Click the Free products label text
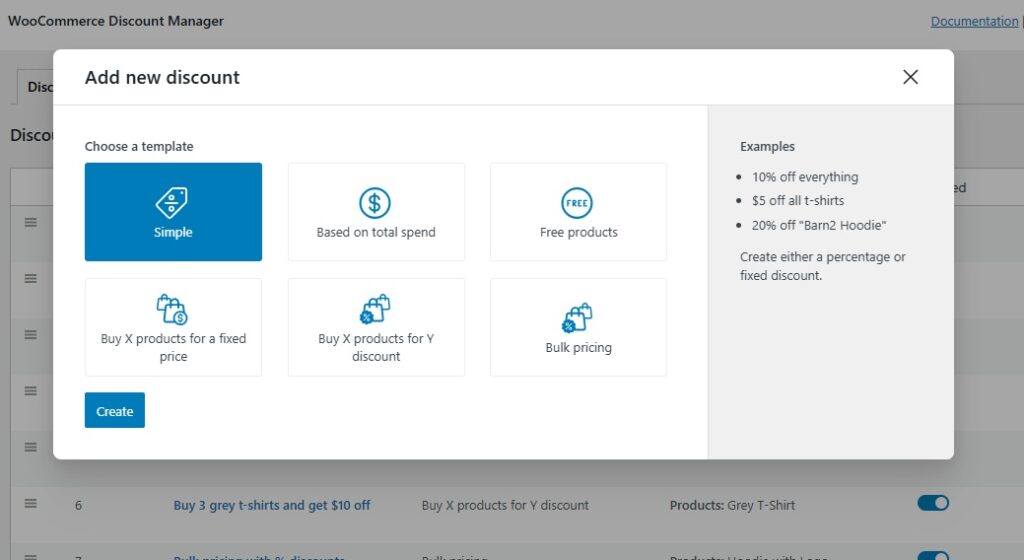Image resolution: width=1024 pixels, height=560 pixels. (578, 232)
